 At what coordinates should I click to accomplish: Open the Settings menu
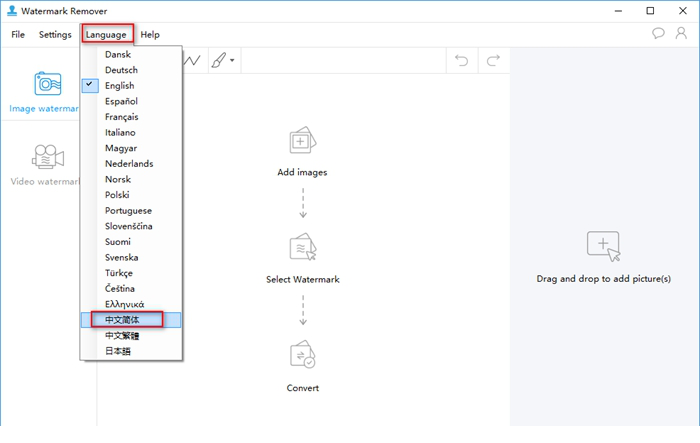tap(55, 35)
